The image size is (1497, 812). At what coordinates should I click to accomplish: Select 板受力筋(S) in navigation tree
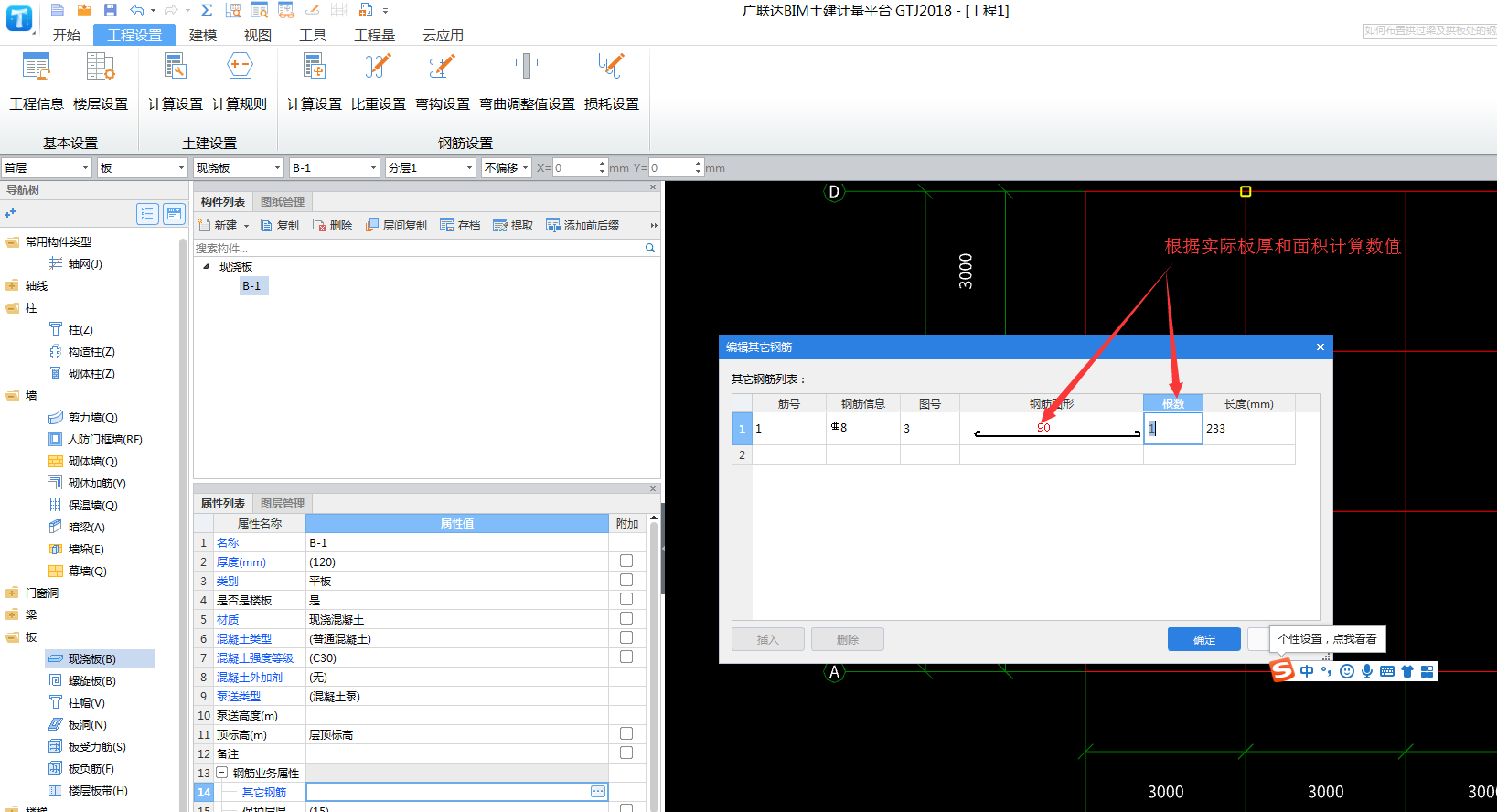[x=97, y=746]
